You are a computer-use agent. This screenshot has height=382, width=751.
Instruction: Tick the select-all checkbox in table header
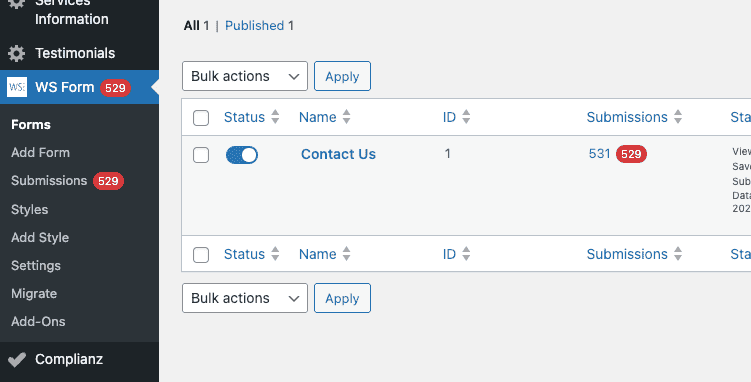click(x=201, y=118)
